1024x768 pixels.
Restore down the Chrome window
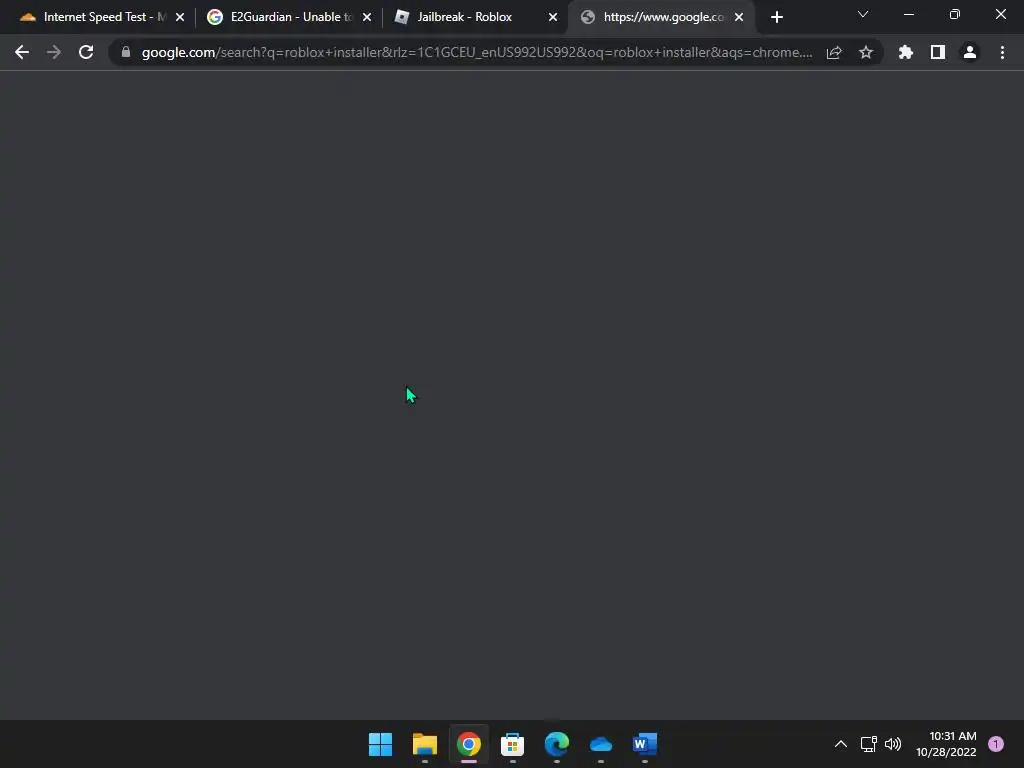coord(955,14)
